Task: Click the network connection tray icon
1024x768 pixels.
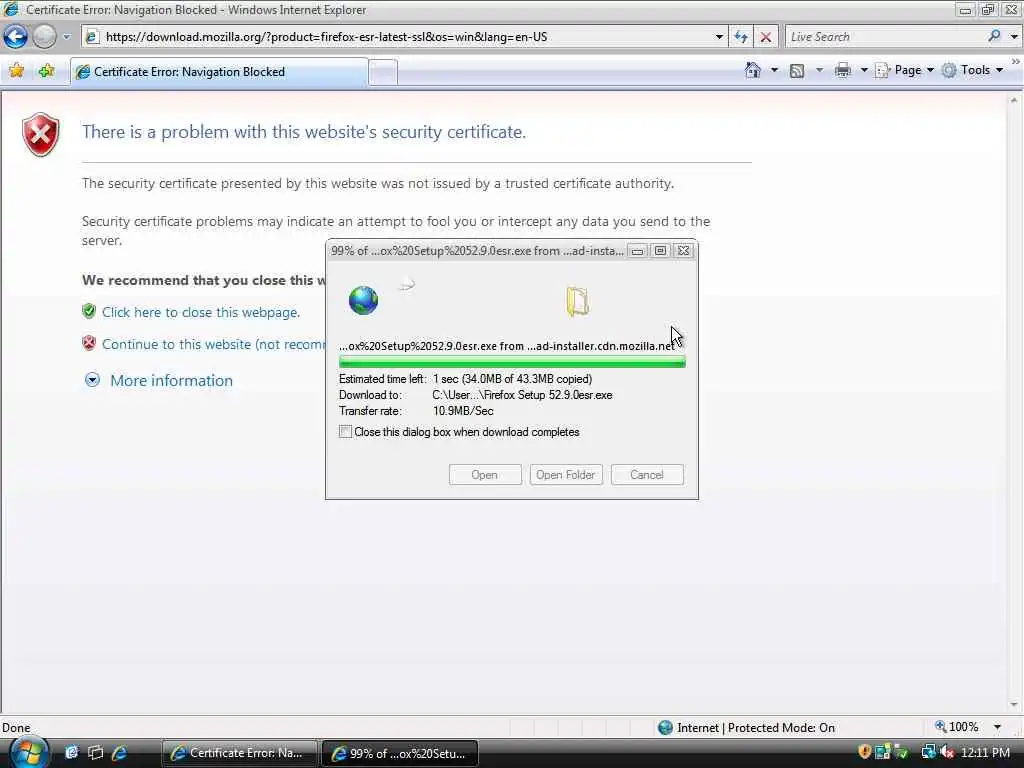Action: [x=927, y=752]
